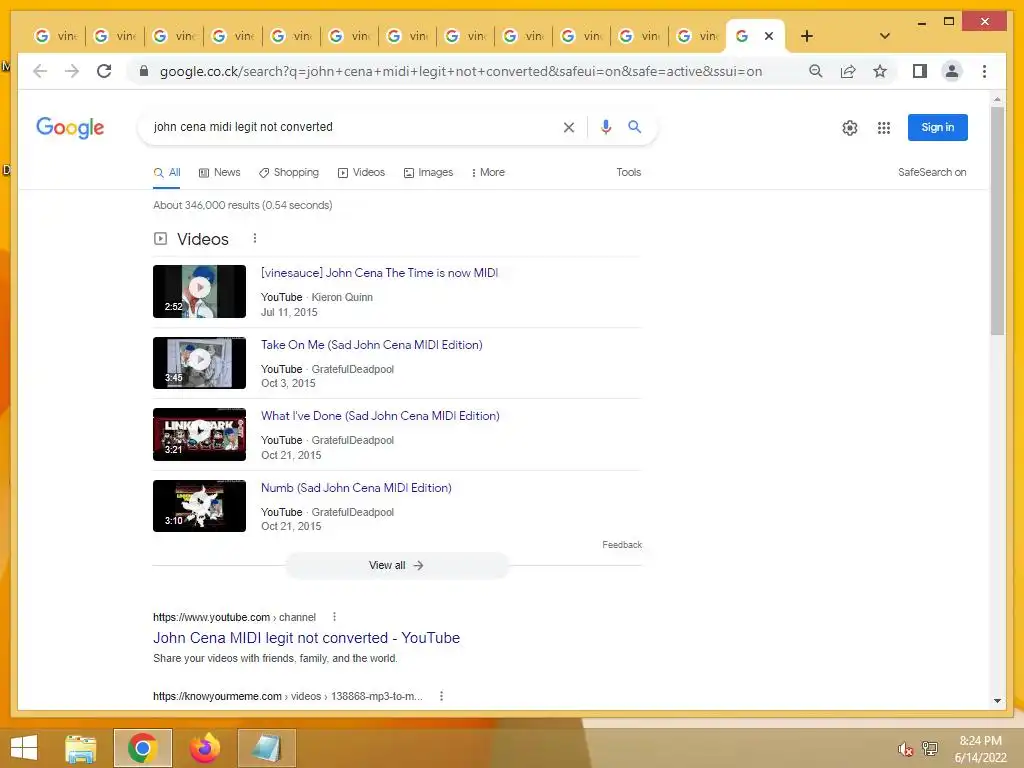Expand the tab search chevron

[x=885, y=36]
